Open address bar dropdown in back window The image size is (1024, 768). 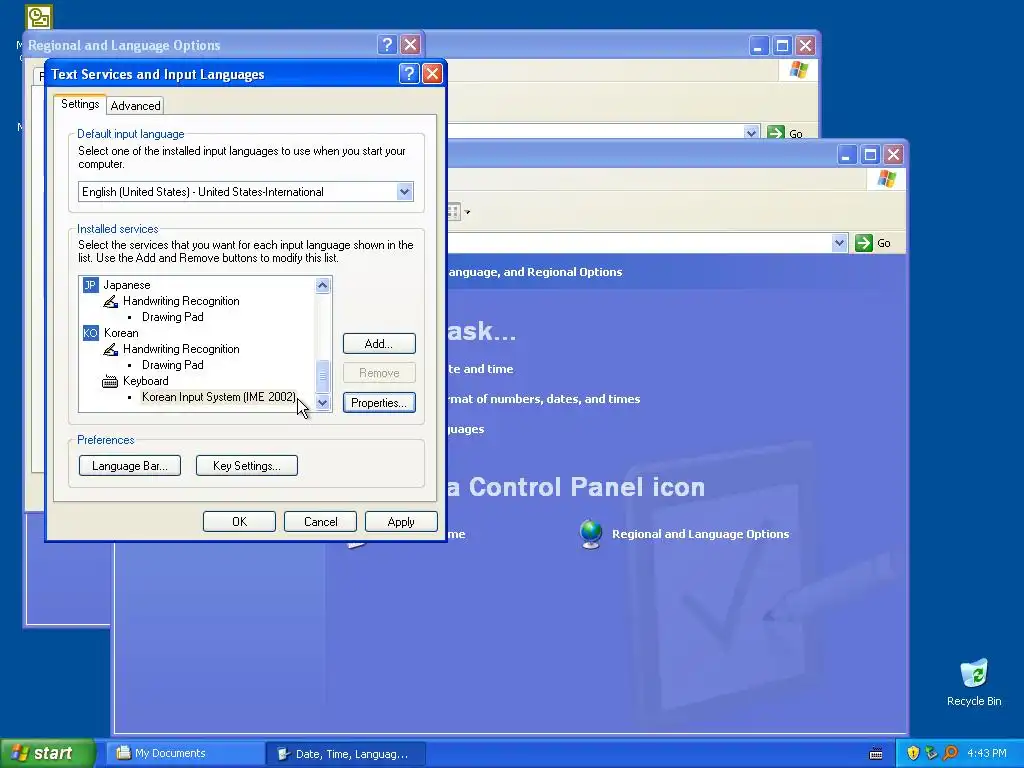click(751, 133)
